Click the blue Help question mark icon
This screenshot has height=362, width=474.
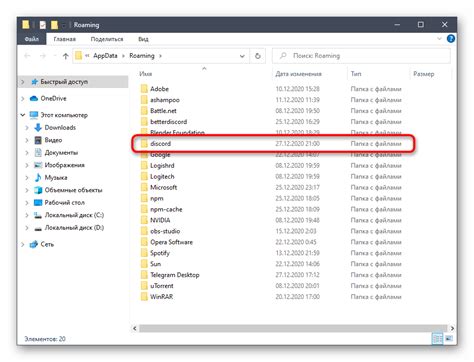(x=451, y=39)
